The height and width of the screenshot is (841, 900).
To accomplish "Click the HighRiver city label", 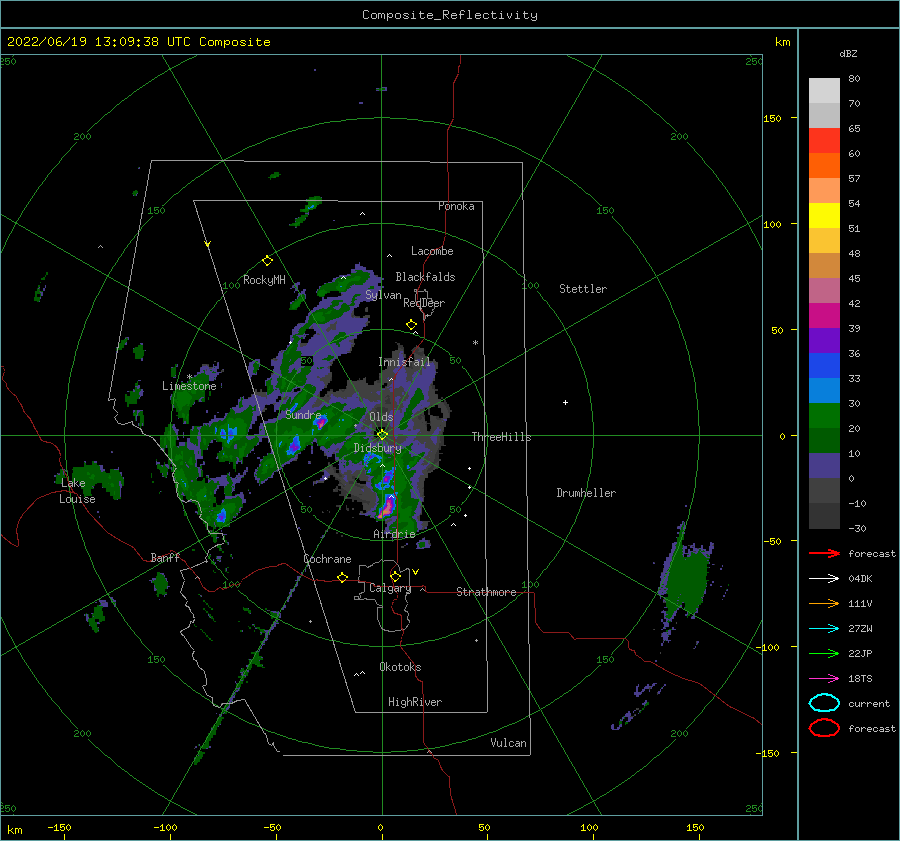I will coord(415,702).
